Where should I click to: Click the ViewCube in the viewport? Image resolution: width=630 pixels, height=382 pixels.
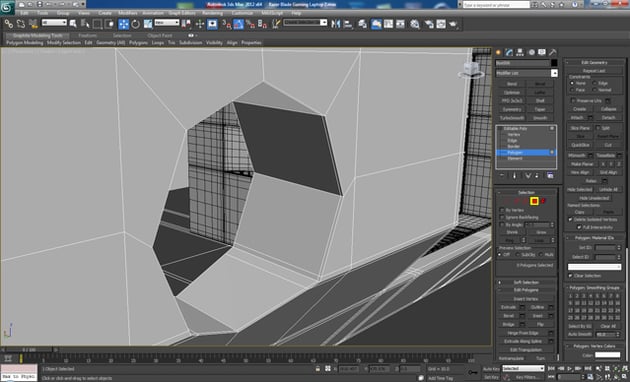pos(471,69)
